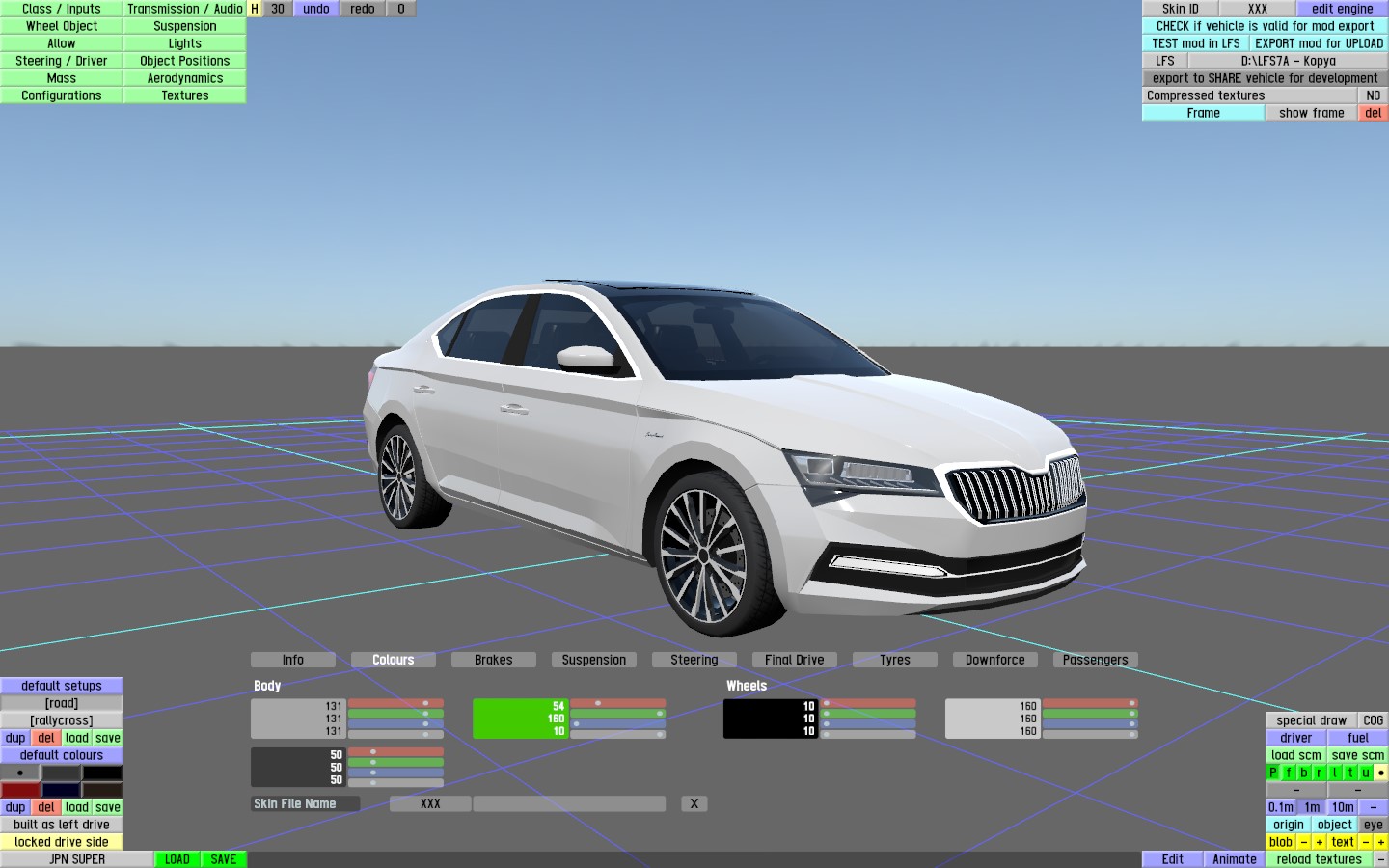1389x868 pixels.
Task: Select the P view button in green row
Action: coord(1273,773)
